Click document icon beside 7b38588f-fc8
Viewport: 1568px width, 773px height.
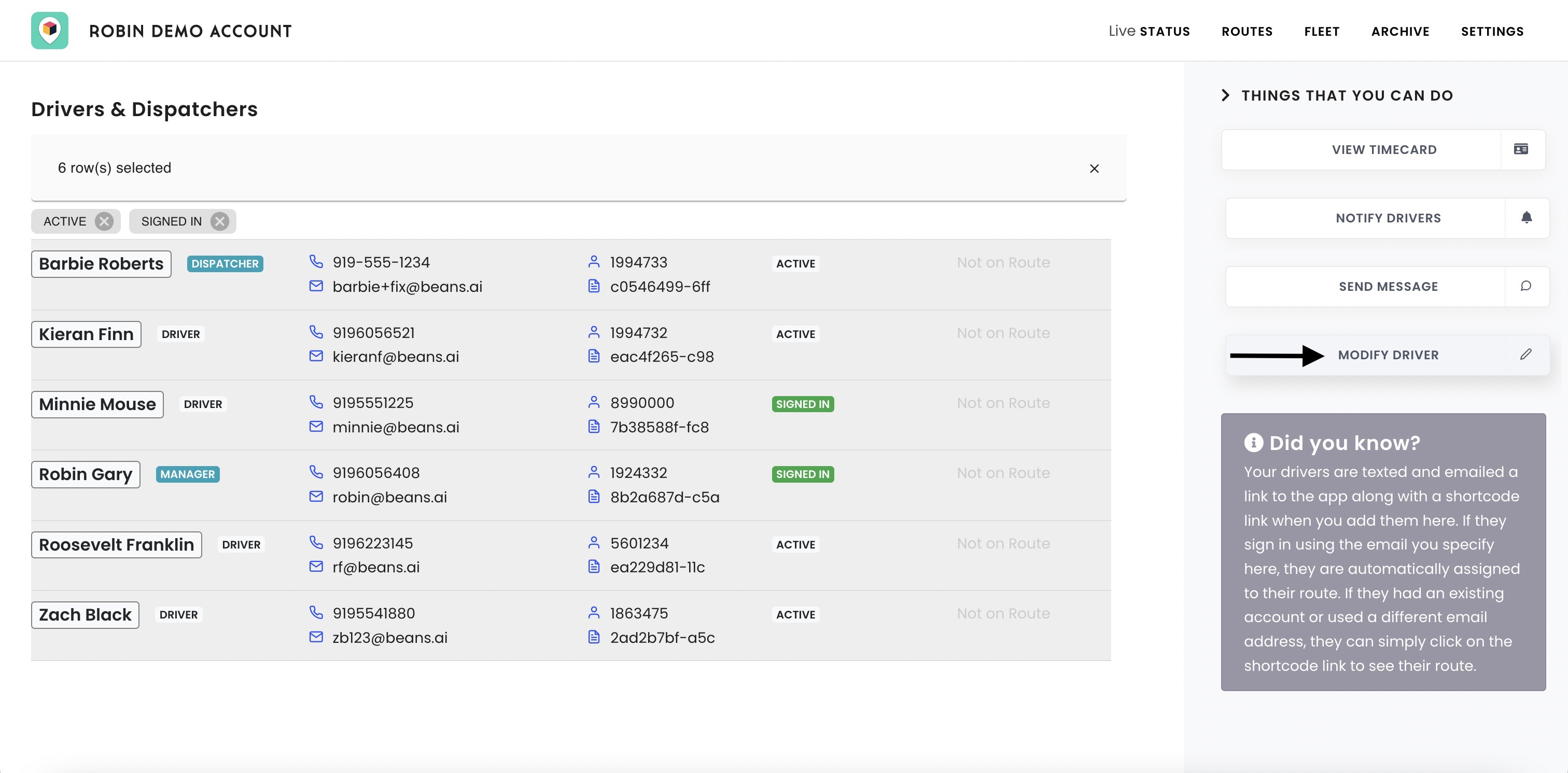click(594, 426)
